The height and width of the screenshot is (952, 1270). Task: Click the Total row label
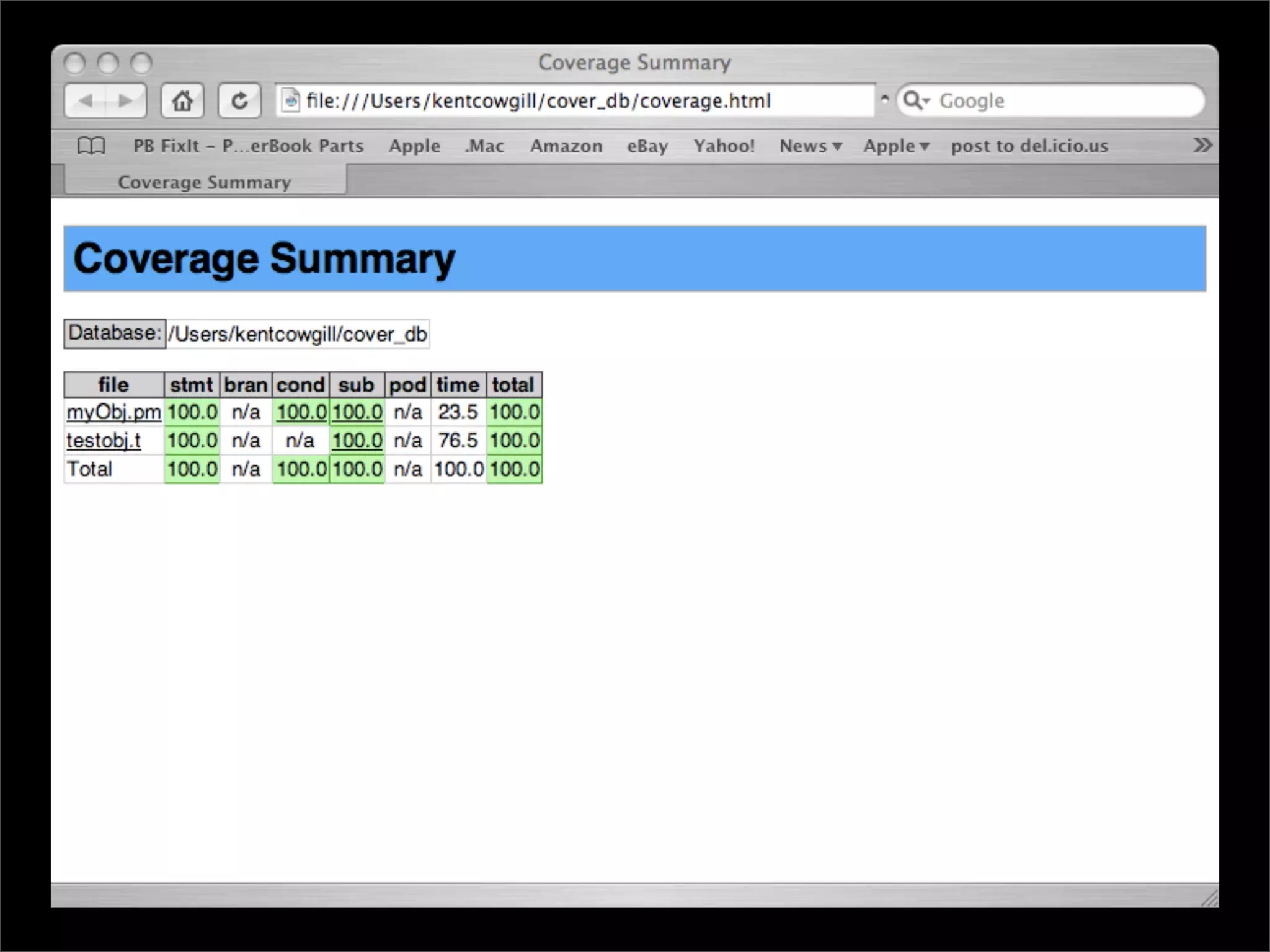pos(90,469)
